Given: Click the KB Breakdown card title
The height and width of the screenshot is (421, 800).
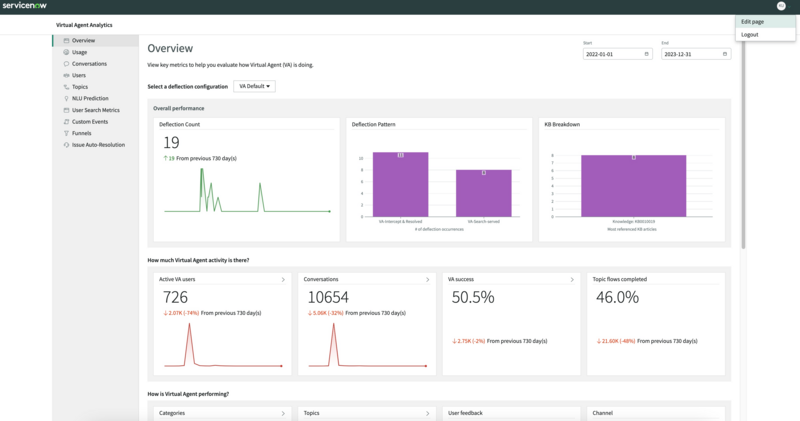Looking at the screenshot, I should (562, 125).
